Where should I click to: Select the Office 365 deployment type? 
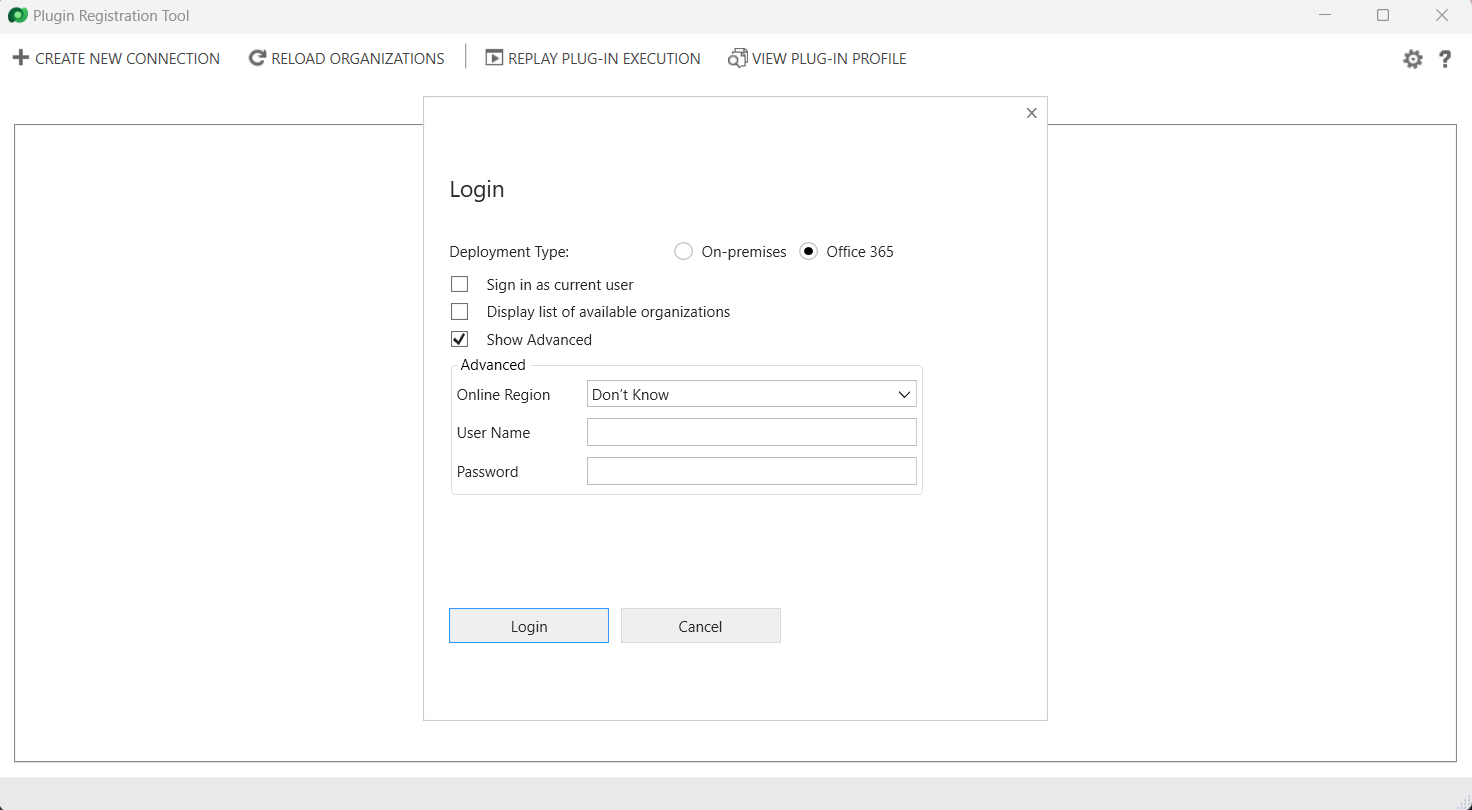(x=809, y=252)
